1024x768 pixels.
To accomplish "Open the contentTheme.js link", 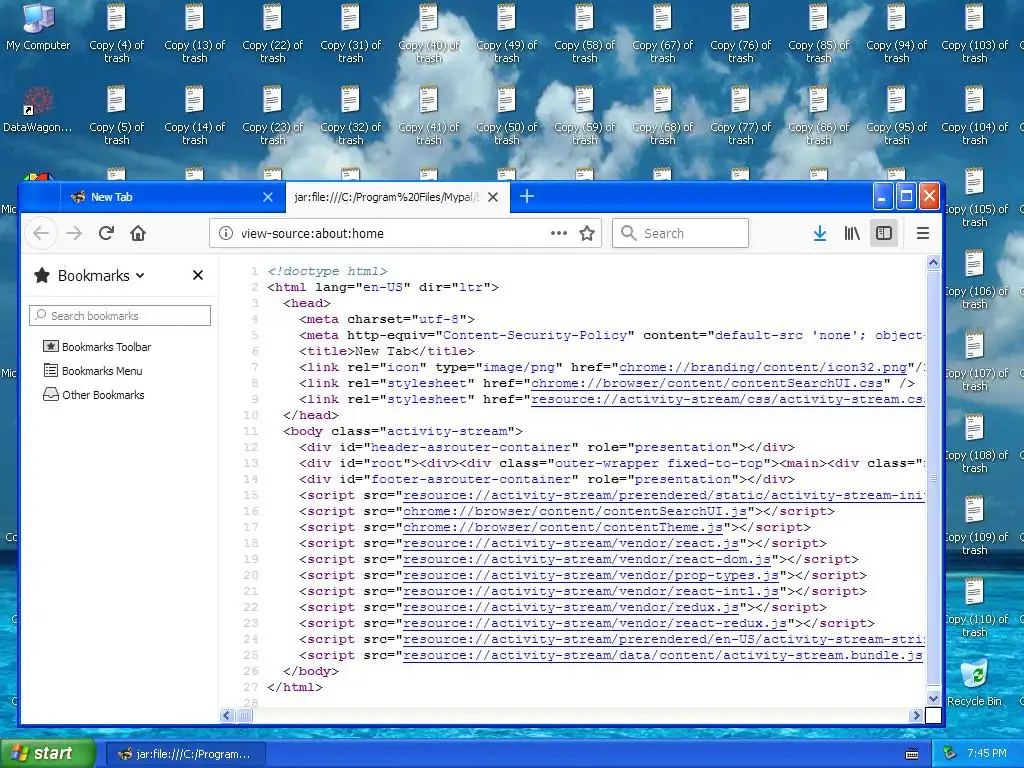I will click(x=563, y=527).
